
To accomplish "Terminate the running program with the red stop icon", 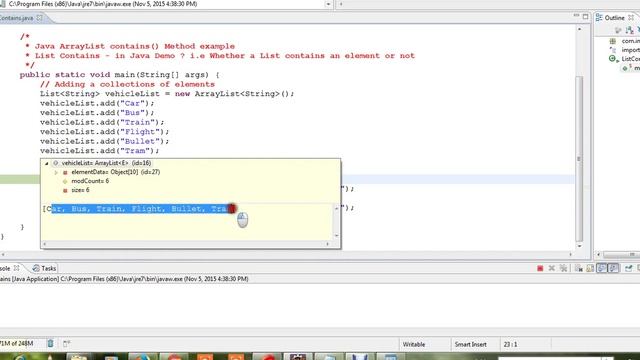I will pyautogui.click(x=540, y=268).
